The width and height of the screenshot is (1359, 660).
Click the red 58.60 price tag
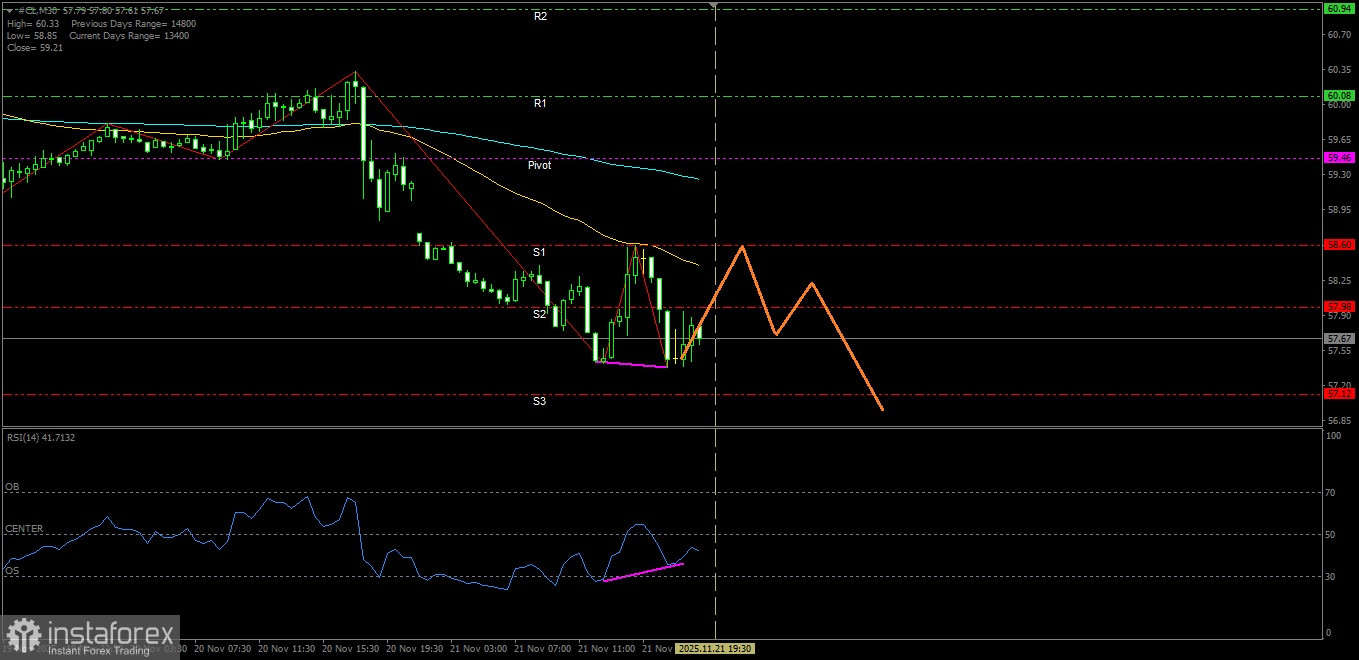point(1337,245)
